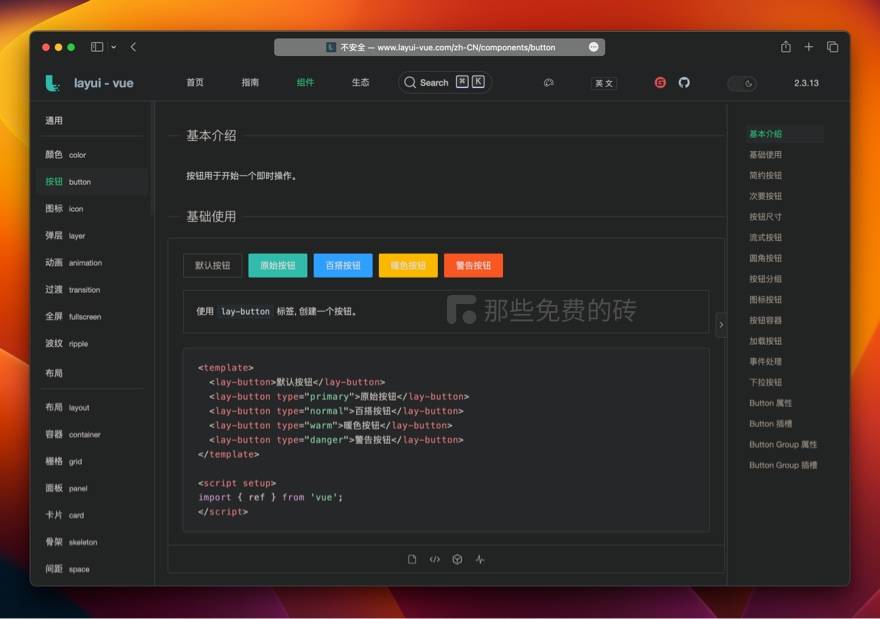The image size is (880, 619).
Task: Click the Gitee icon in the header
Action: pyautogui.click(x=659, y=83)
